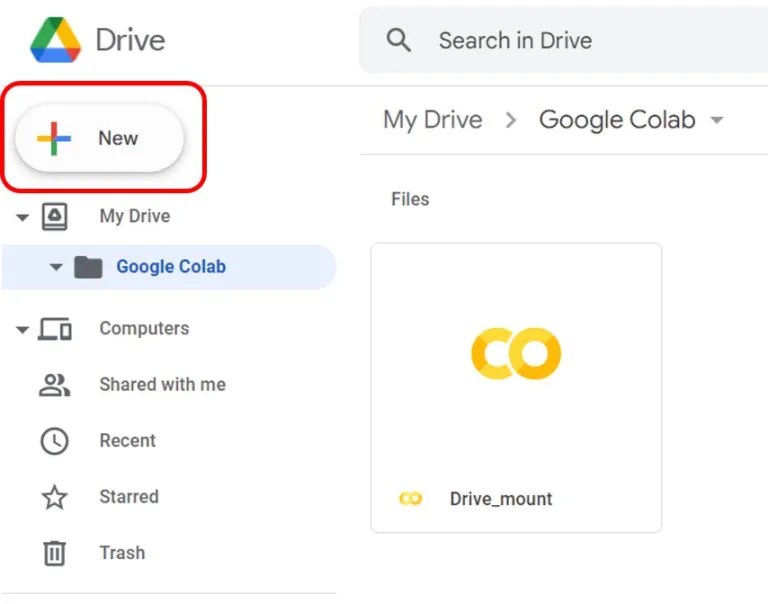
Task: Expand the Computers tree arrow
Action: (x=22, y=329)
